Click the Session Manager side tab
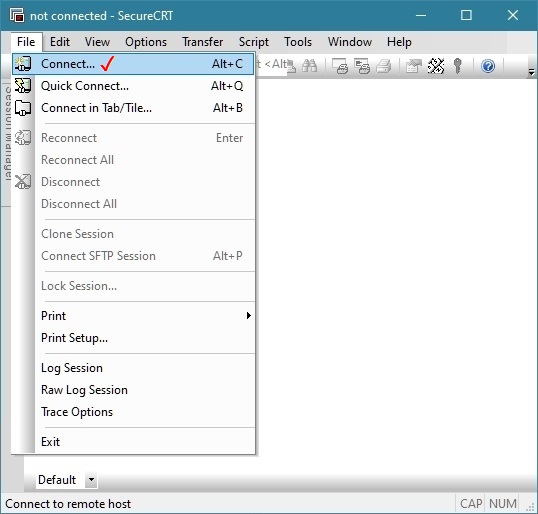Image resolution: width=538 pixels, height=514 pixels. (7, 133)
